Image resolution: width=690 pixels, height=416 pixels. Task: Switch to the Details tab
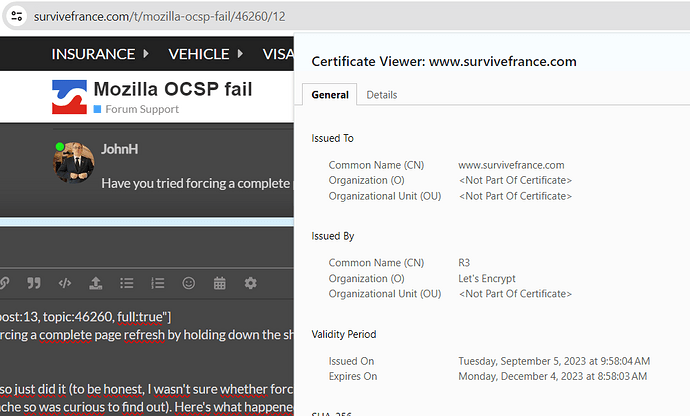click(382, 95)
